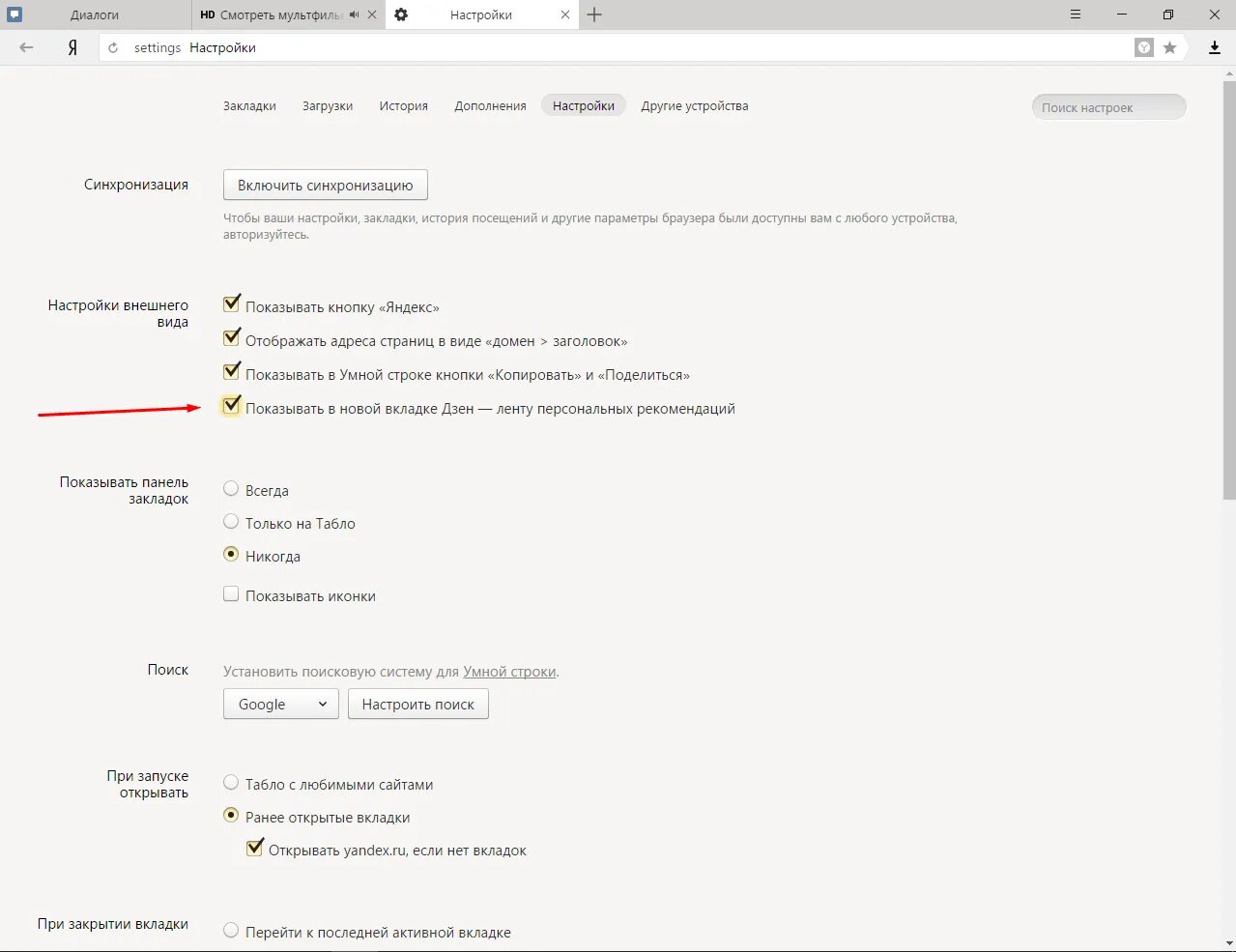Click the vertical scrollbar thumb
Screen dimensions: 1236x952
(1228, 288)
